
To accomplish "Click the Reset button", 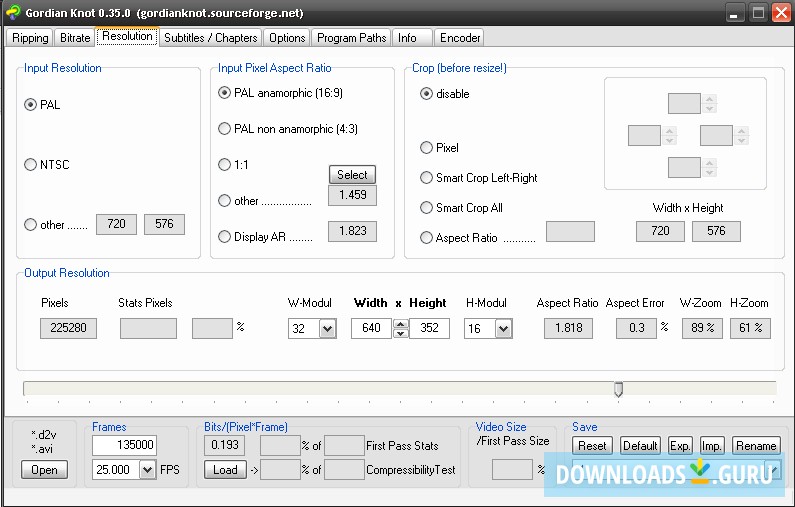I will (592, 446).
